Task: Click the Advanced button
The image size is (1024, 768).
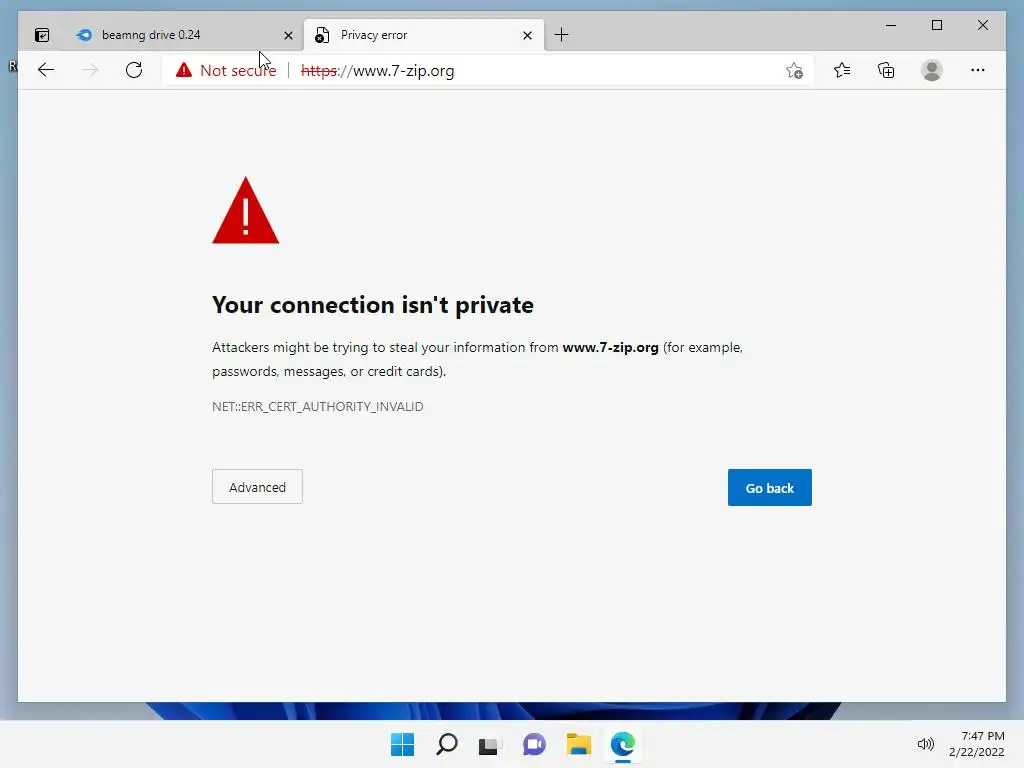Action: point(257,487)
